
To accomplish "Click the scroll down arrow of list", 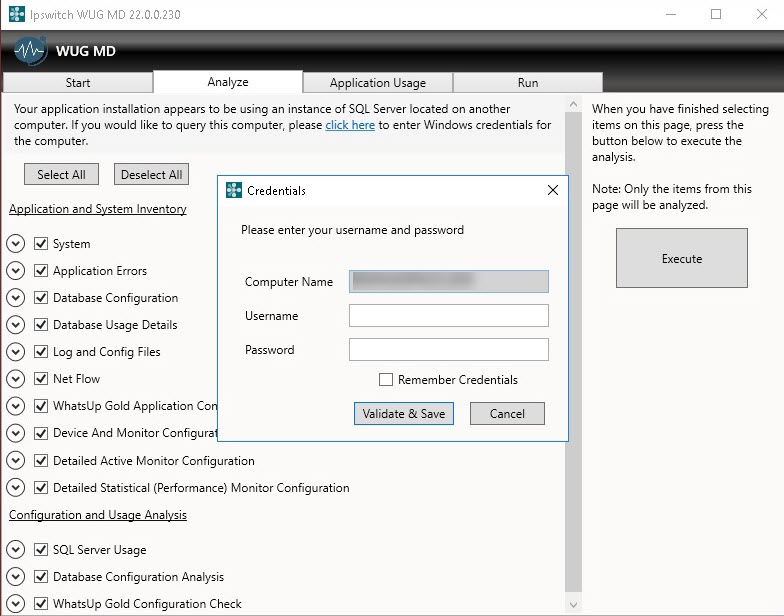I will 573,605.
